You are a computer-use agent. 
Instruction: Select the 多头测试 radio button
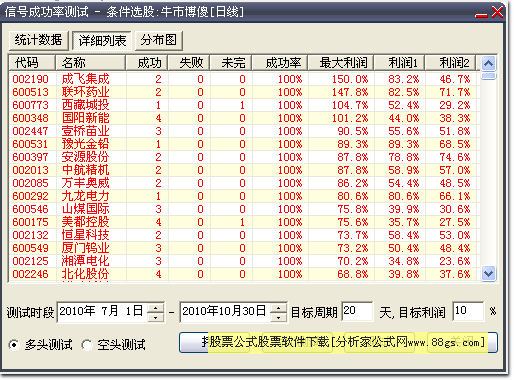[x=14, y=345]
